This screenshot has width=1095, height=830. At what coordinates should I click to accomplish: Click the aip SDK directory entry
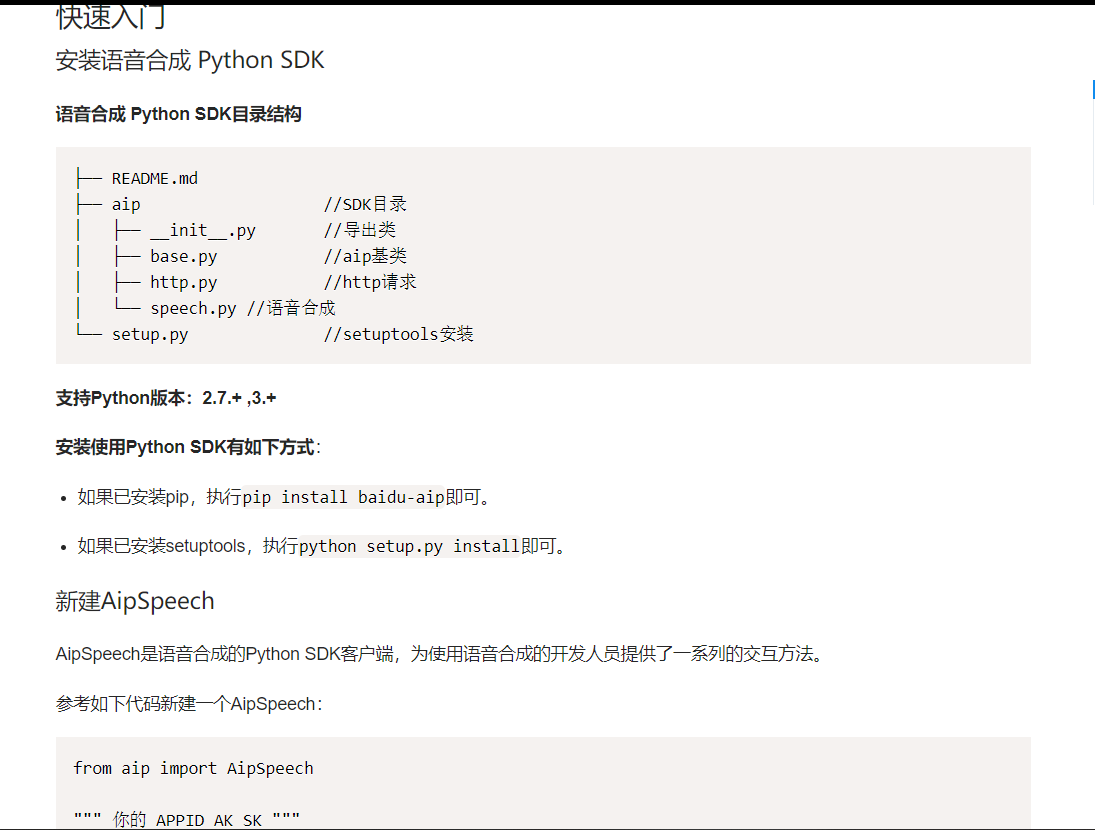point(126,203)
